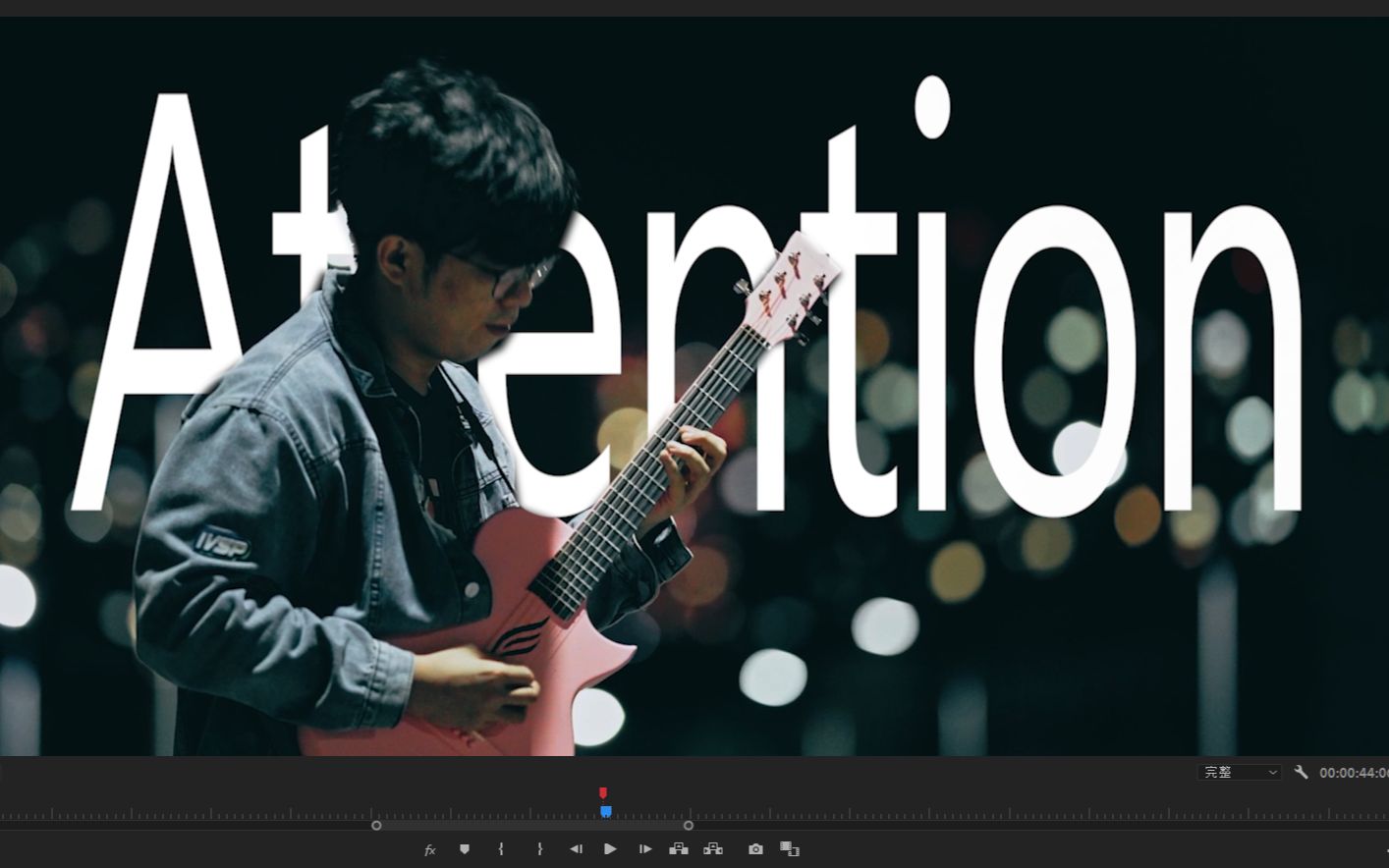Click the Mark Out brace icon
Image resolution: width=1389 pixels, height=868 pixels.
point(539,849)
